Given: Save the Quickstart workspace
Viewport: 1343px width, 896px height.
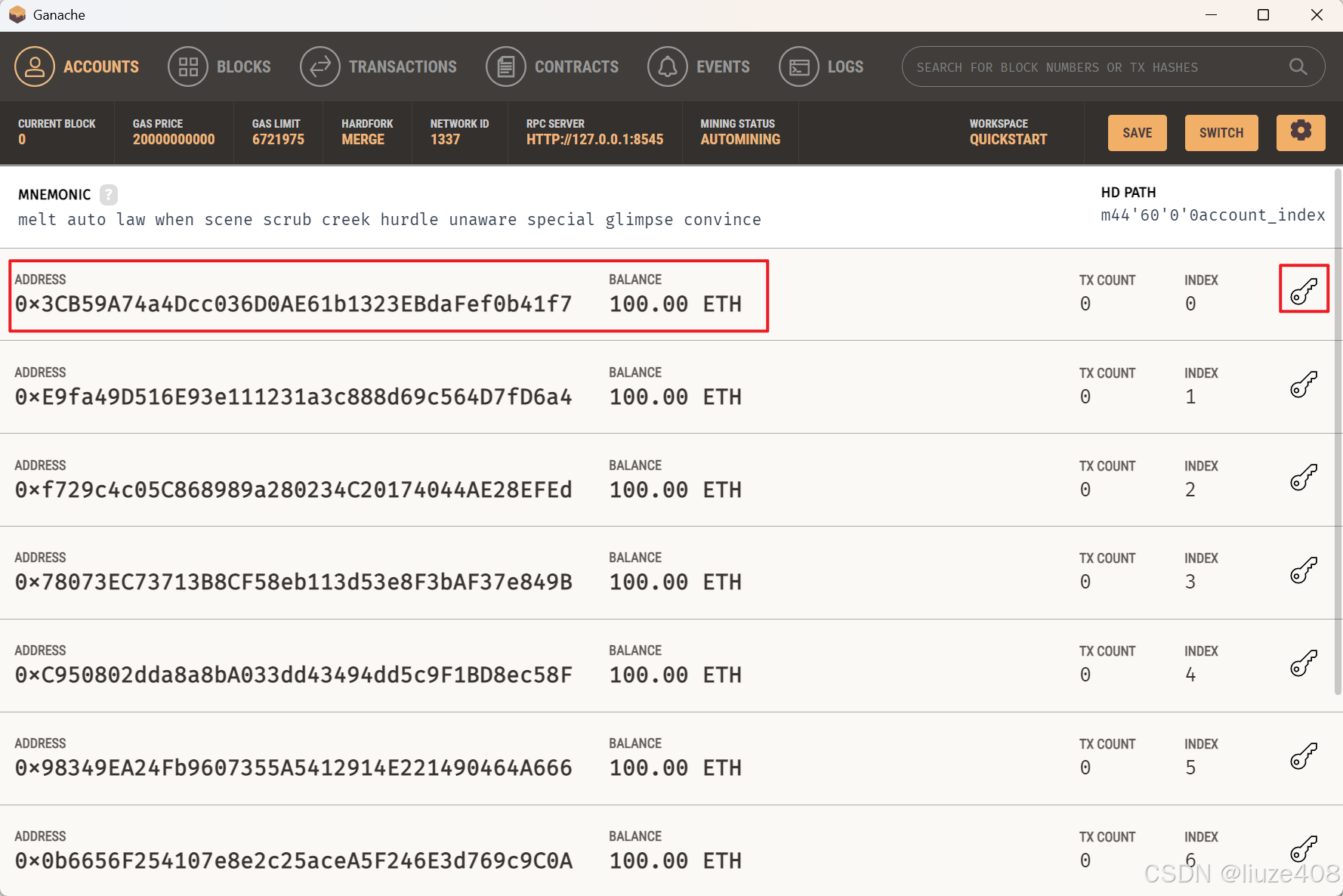Looking at the screenshot, I should pyautogui.click(x=1137, y=133).
